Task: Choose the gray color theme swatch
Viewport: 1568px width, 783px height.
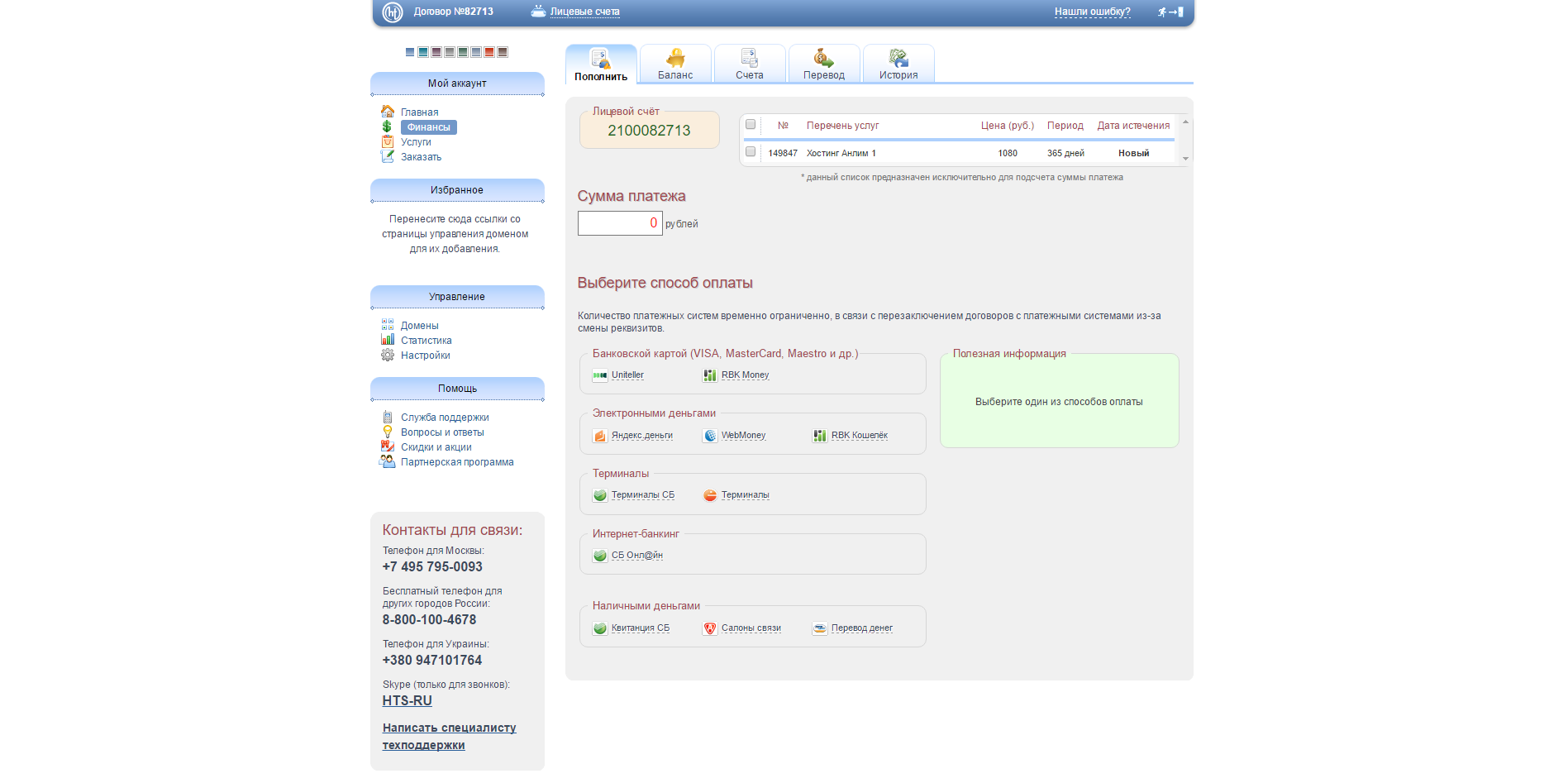Action: tap(450, 52)
